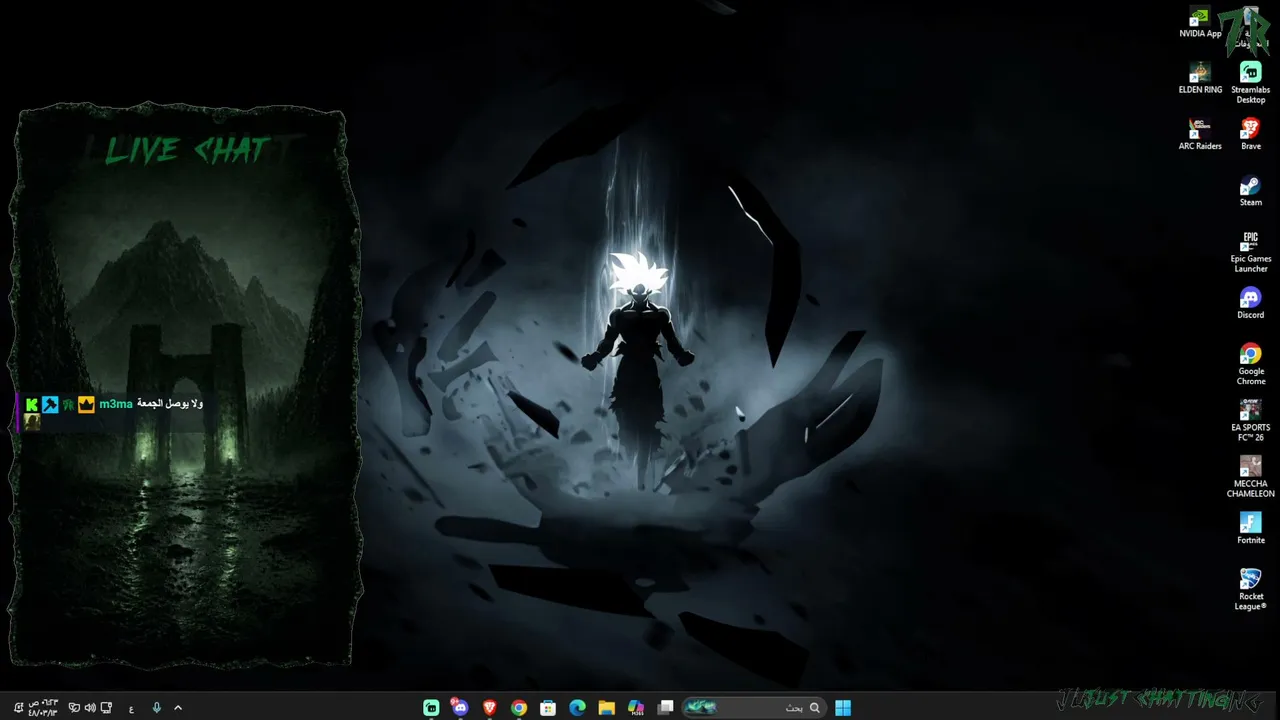1280x720 pixels.
Task: Open the calendar from the taskbar clock
Action: 44,708
